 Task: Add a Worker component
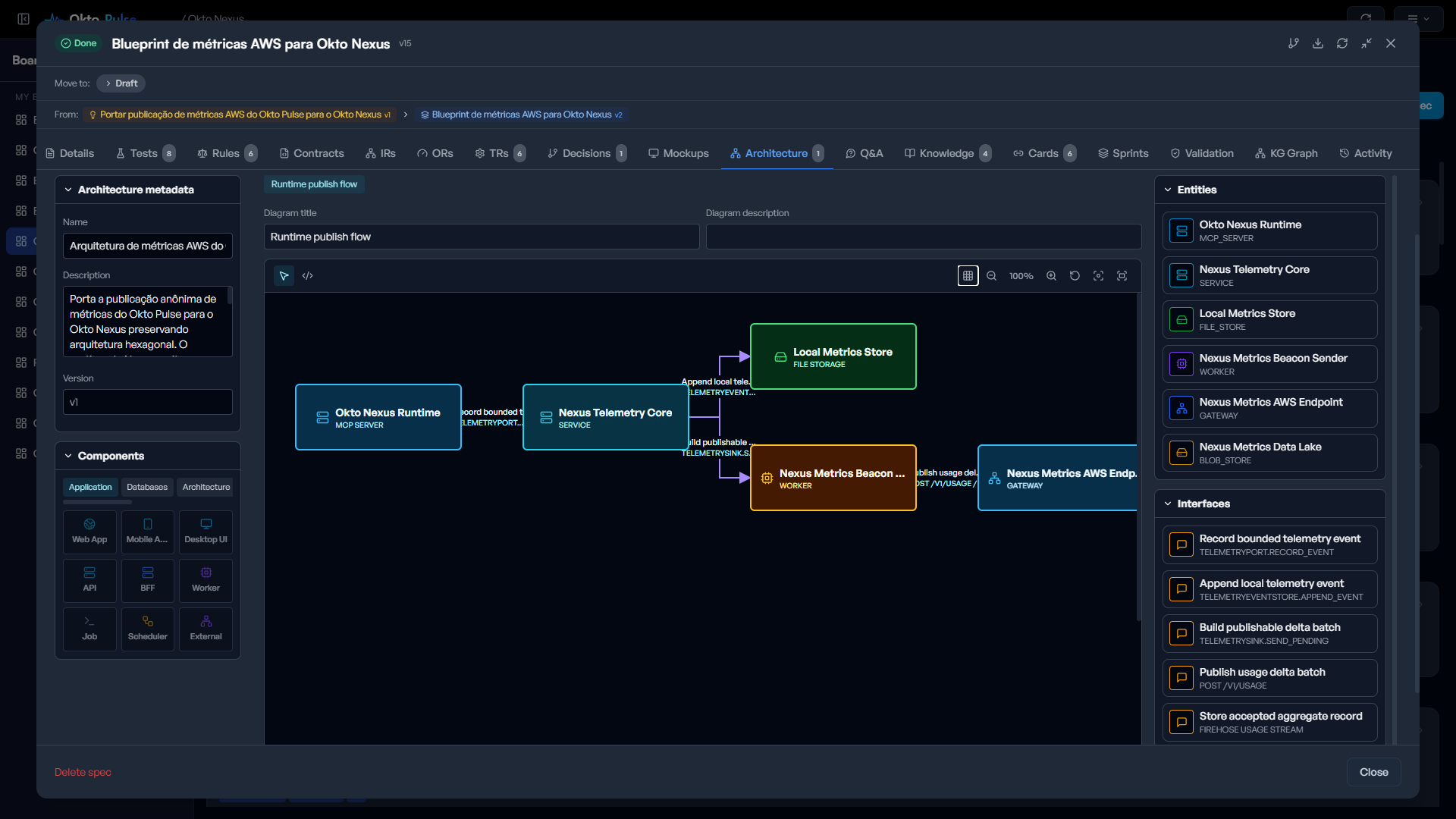(206, 580)
